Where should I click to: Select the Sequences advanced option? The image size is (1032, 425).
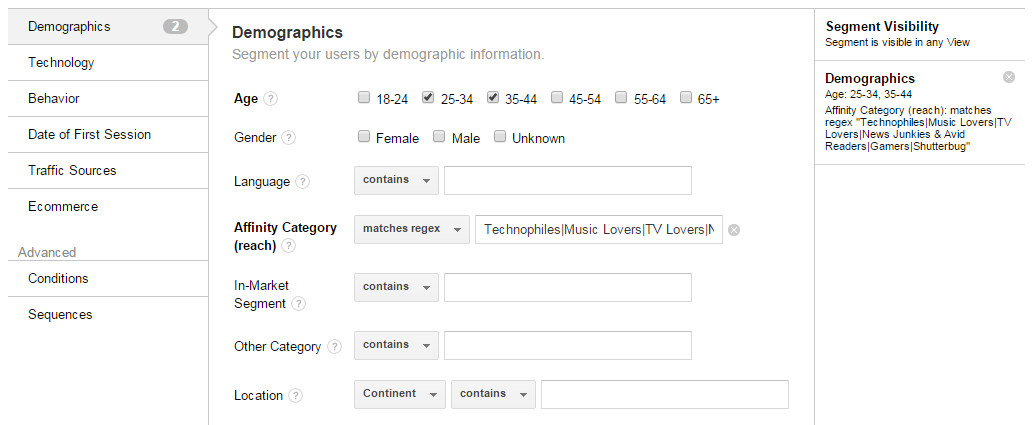(x=60, y=314)
